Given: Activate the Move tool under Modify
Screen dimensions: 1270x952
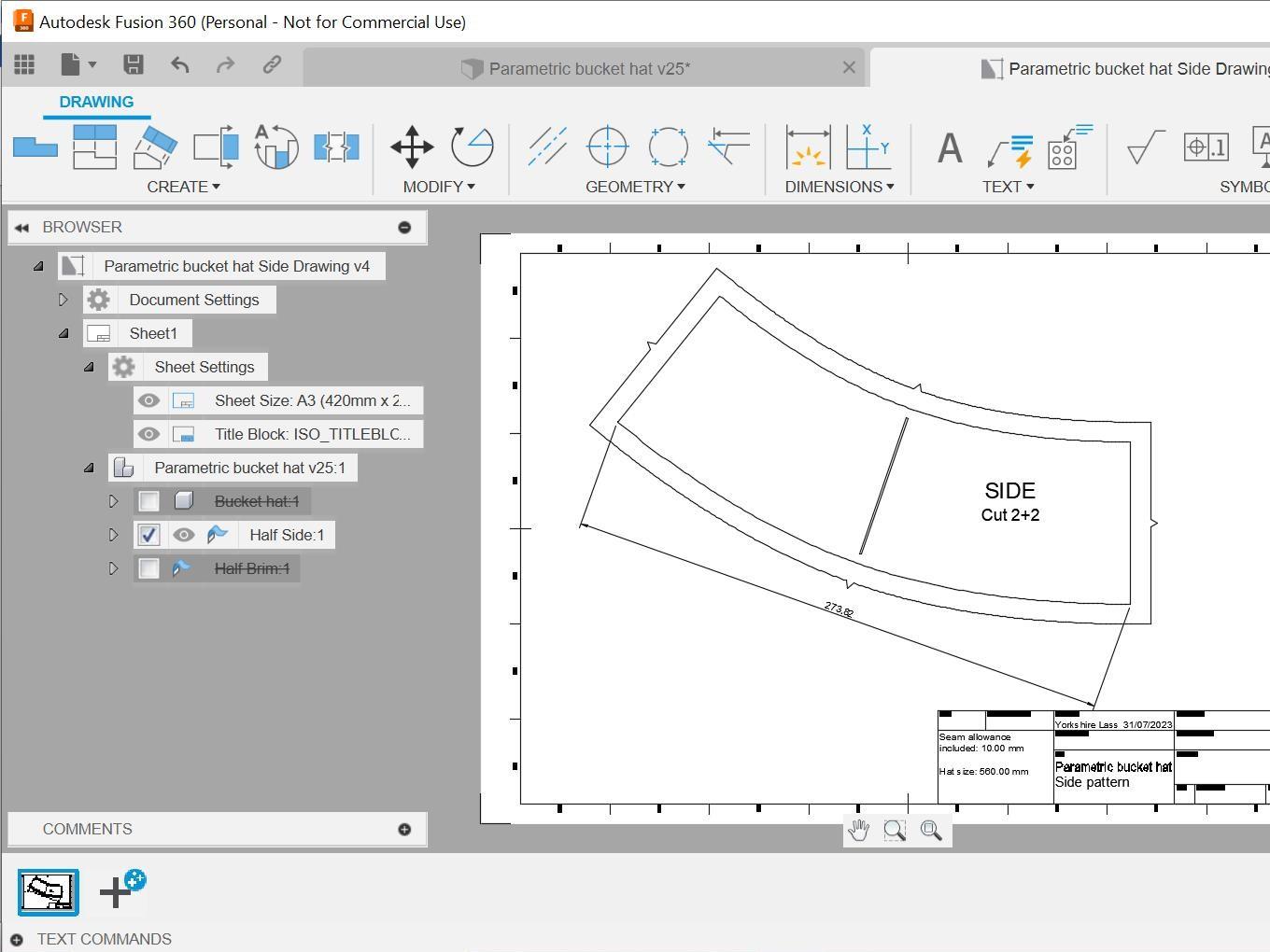Looking at the screenshot, I should (x=411, y=147).
